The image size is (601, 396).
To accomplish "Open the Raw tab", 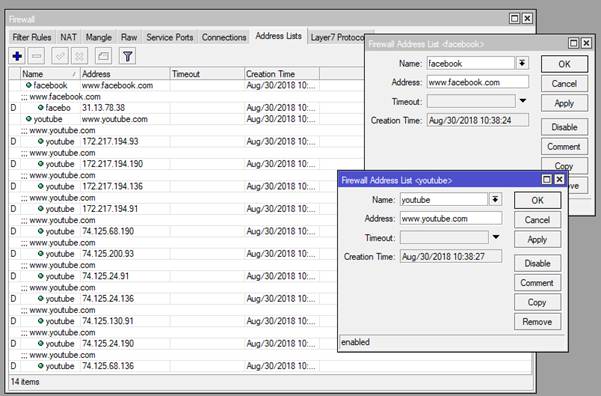I will (129, 37).
